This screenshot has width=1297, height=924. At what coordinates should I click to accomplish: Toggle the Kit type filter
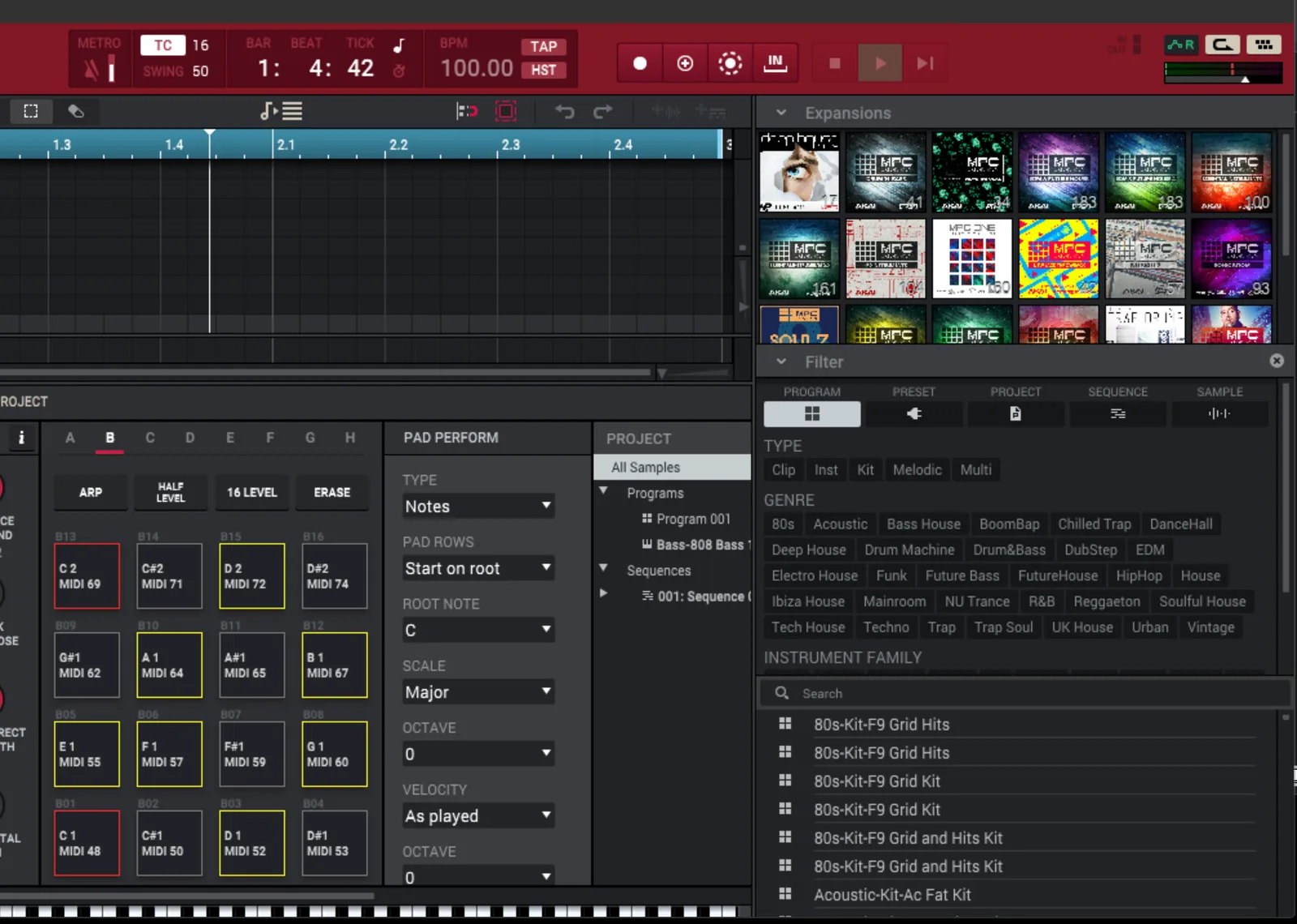(x=866, y=469)
